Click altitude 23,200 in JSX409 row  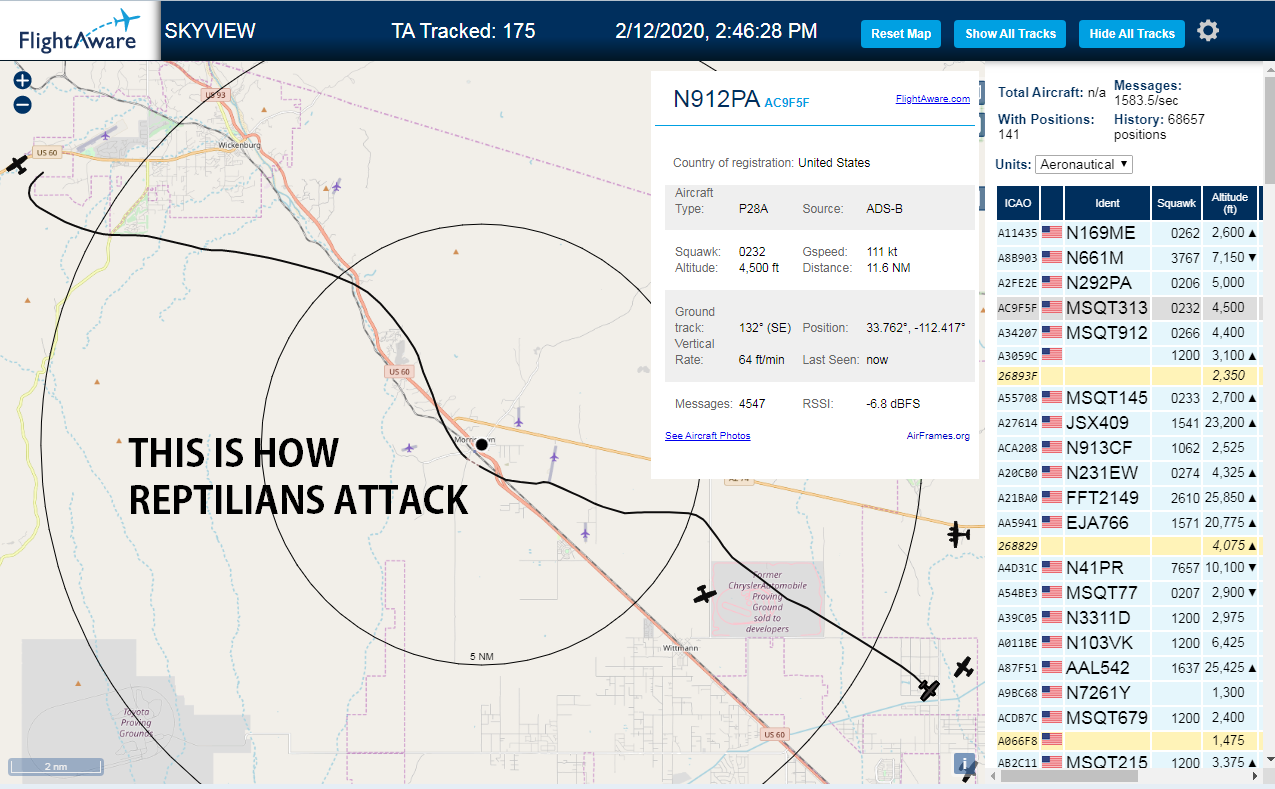[x=1227, y=423]
